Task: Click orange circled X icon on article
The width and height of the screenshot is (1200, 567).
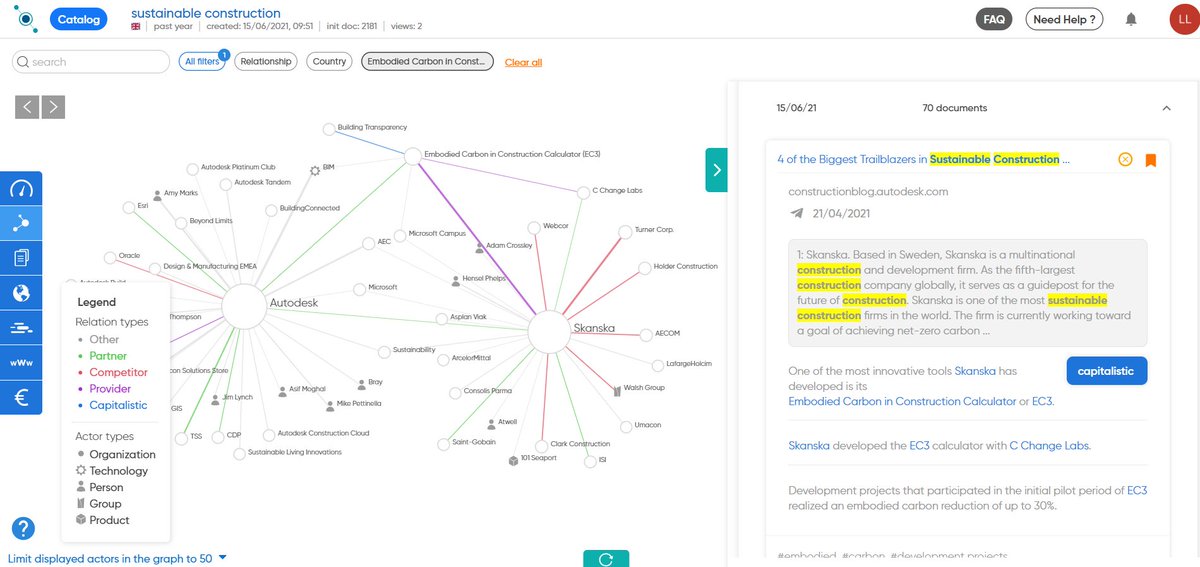Action: click(1125, 160)
